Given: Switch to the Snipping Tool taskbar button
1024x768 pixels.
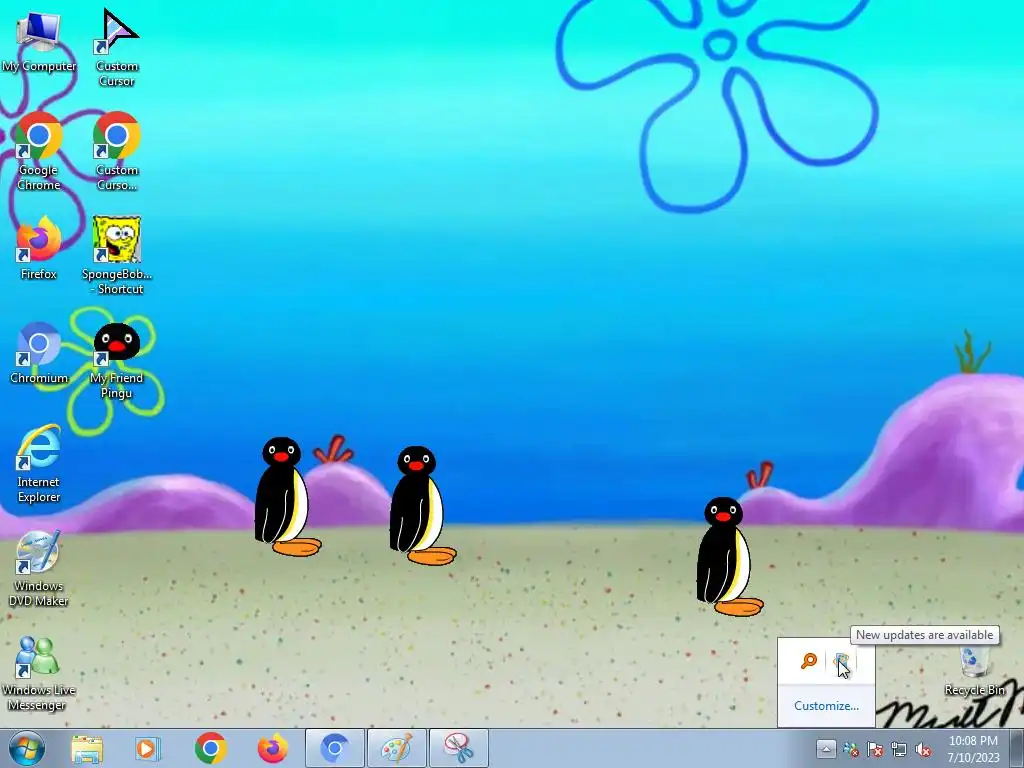Looking at the screenshot, I should pos(459,748).
